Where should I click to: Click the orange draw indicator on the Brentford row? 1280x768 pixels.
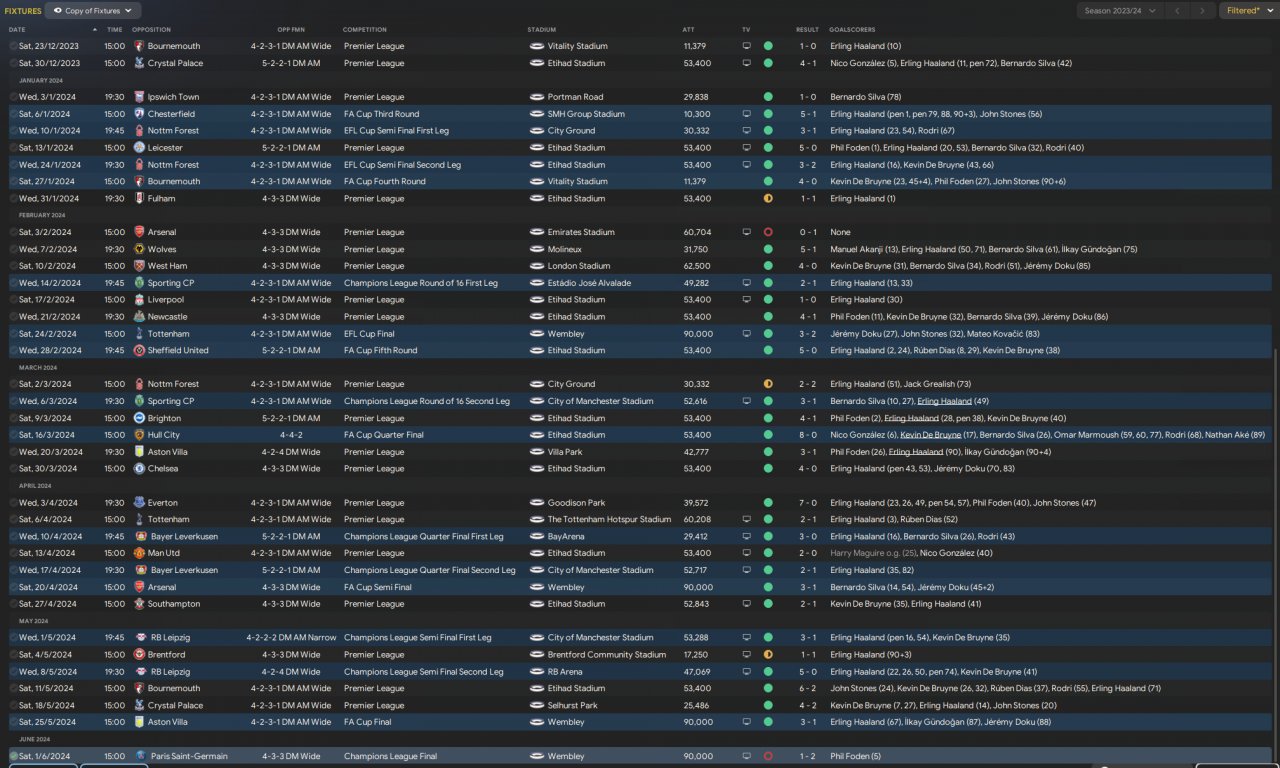(x=768, y=655)
